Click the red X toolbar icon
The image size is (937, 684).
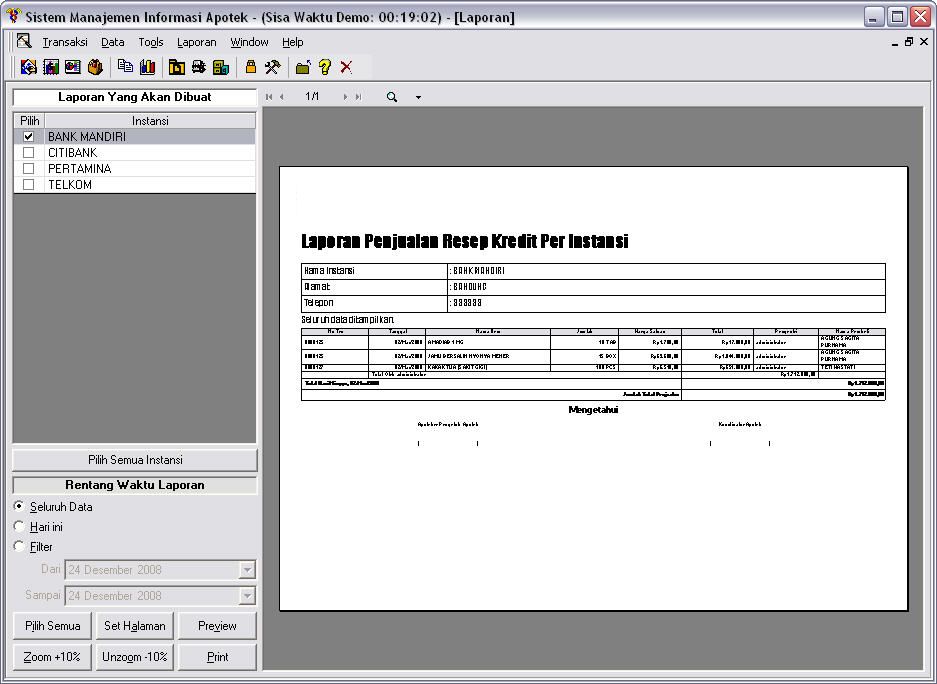click(346, 67)
